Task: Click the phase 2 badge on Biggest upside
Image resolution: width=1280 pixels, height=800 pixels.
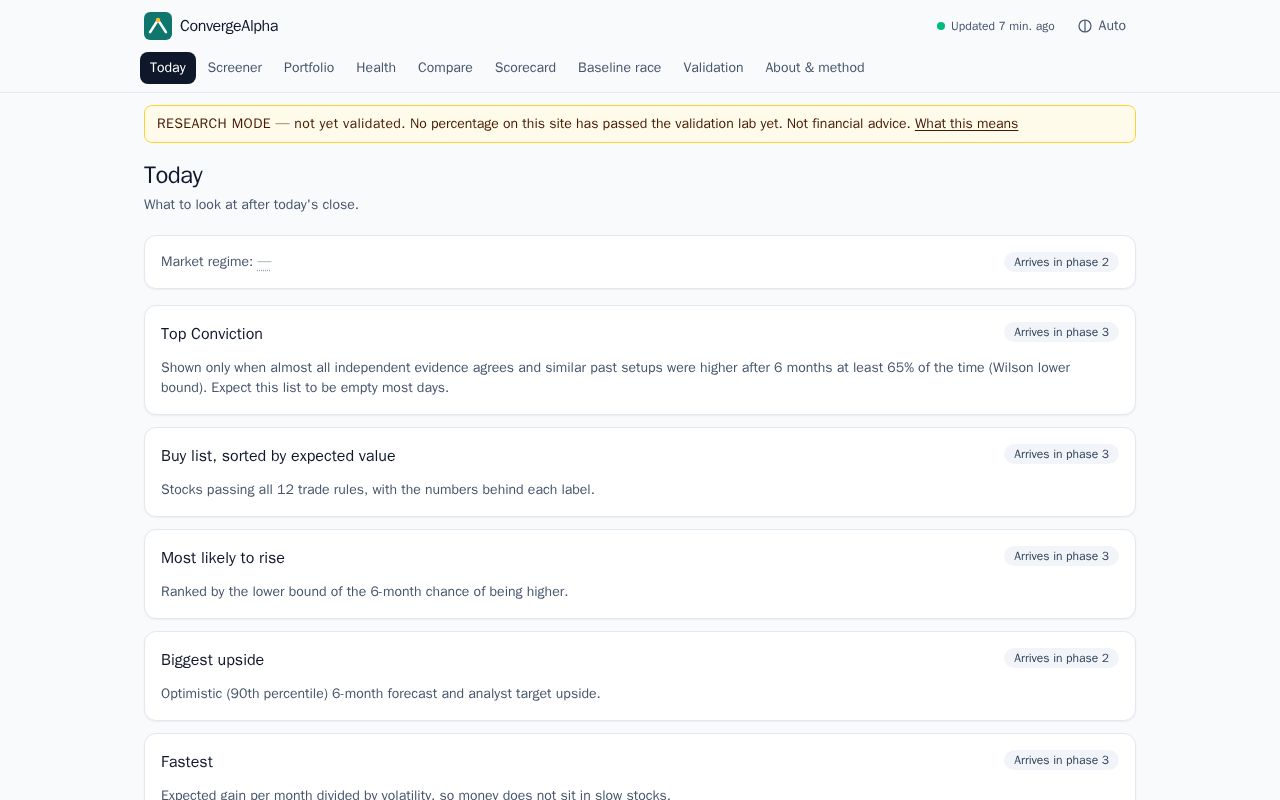Action: 1061,658
